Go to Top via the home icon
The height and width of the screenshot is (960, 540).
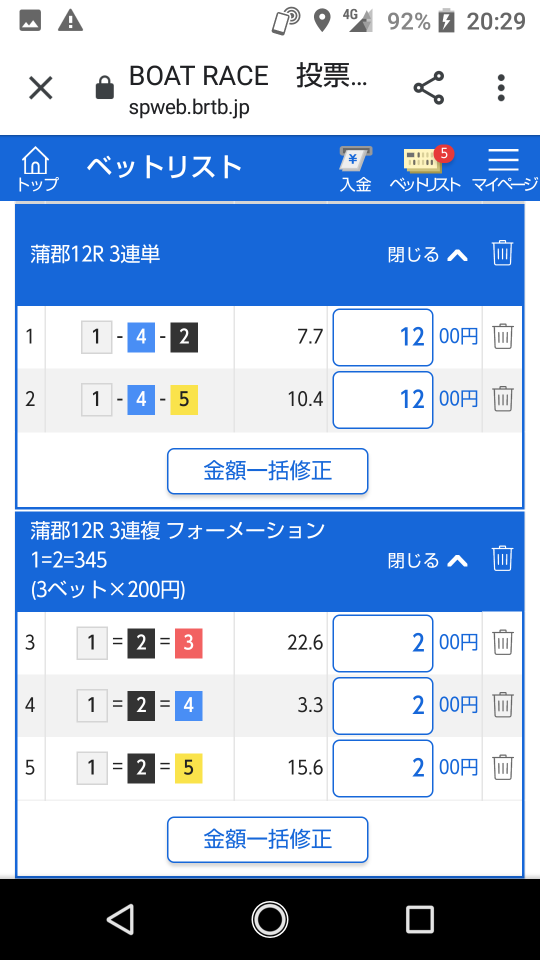[39, 169]
